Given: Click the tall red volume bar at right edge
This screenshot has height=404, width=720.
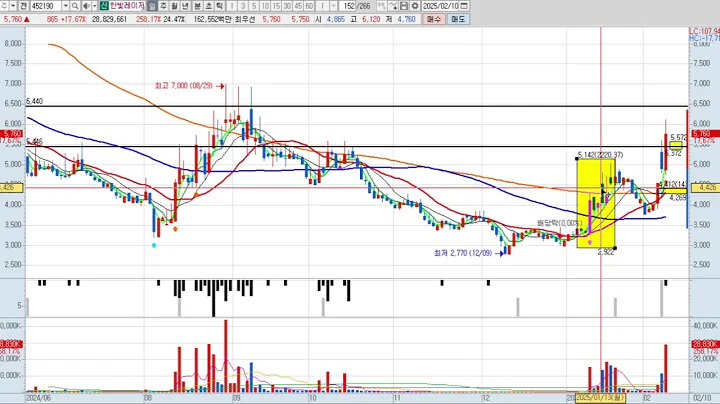Looking at the screenshot, I should [x=666, y=368].
